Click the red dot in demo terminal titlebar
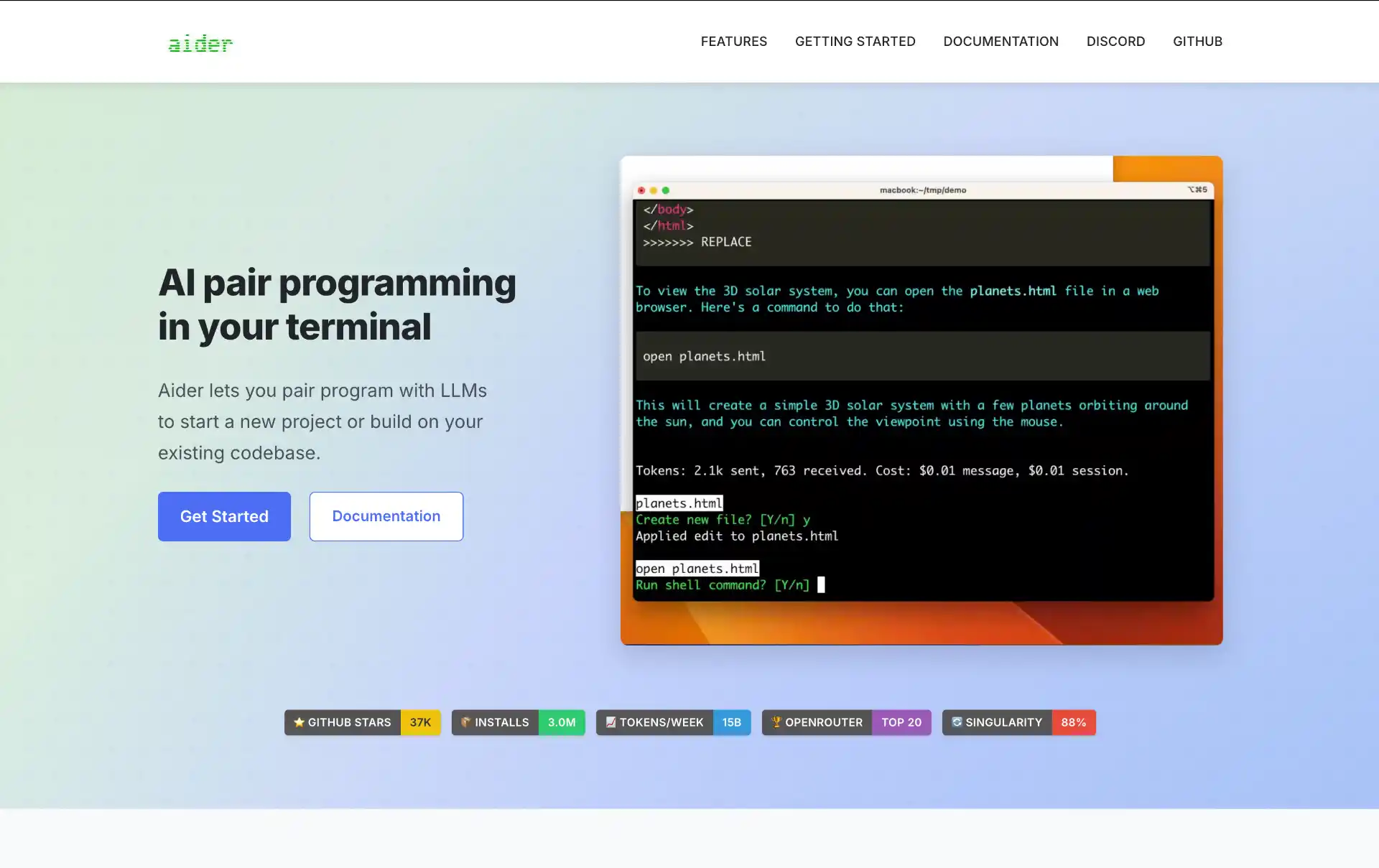This screenshot has height=868, width=1379. [641, 190]
